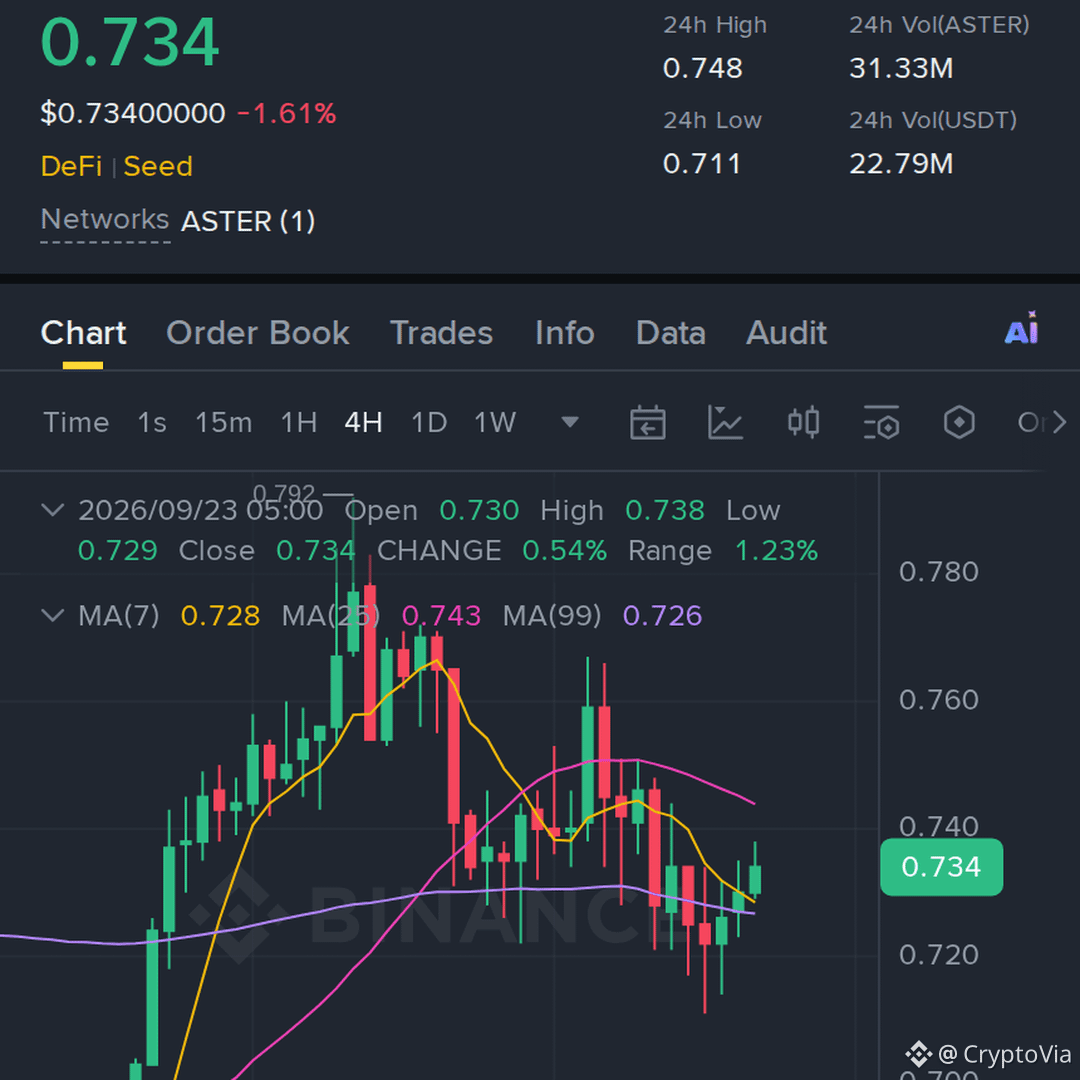Open the AI analysis icon
Viewport: 1080px width, 1080px height.
click(1021, 329)
